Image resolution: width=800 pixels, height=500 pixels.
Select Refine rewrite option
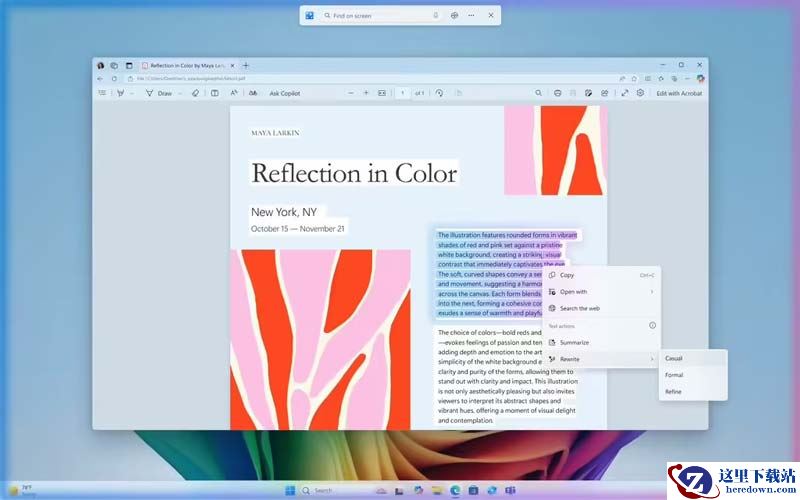pyautogui.click(x=693, y=392)
